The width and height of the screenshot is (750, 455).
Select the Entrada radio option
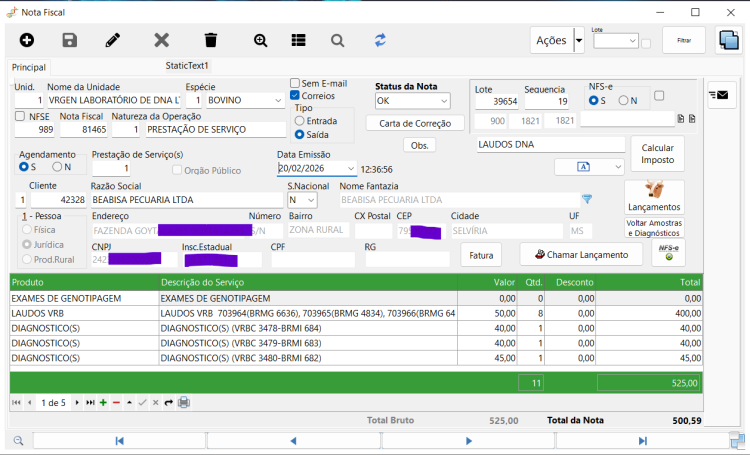[x=299, y=121]
